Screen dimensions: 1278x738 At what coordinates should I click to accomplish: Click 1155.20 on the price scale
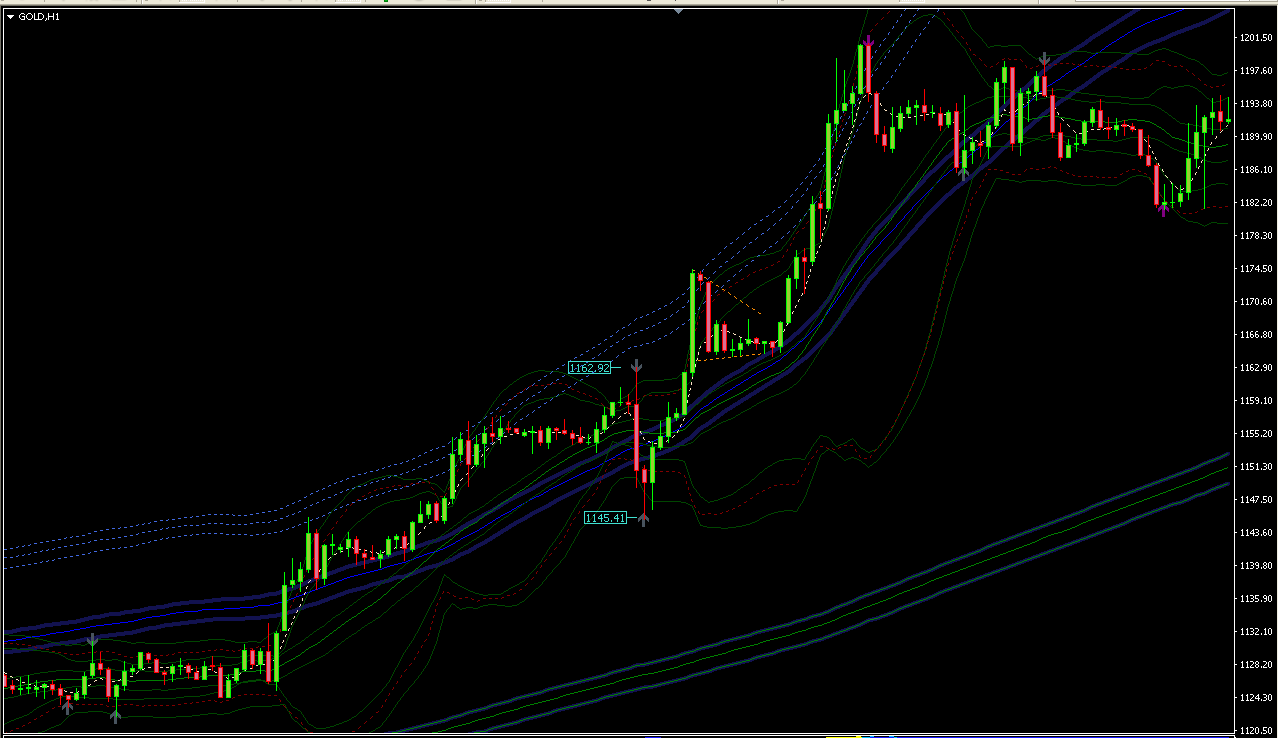tap(1255, 434)
